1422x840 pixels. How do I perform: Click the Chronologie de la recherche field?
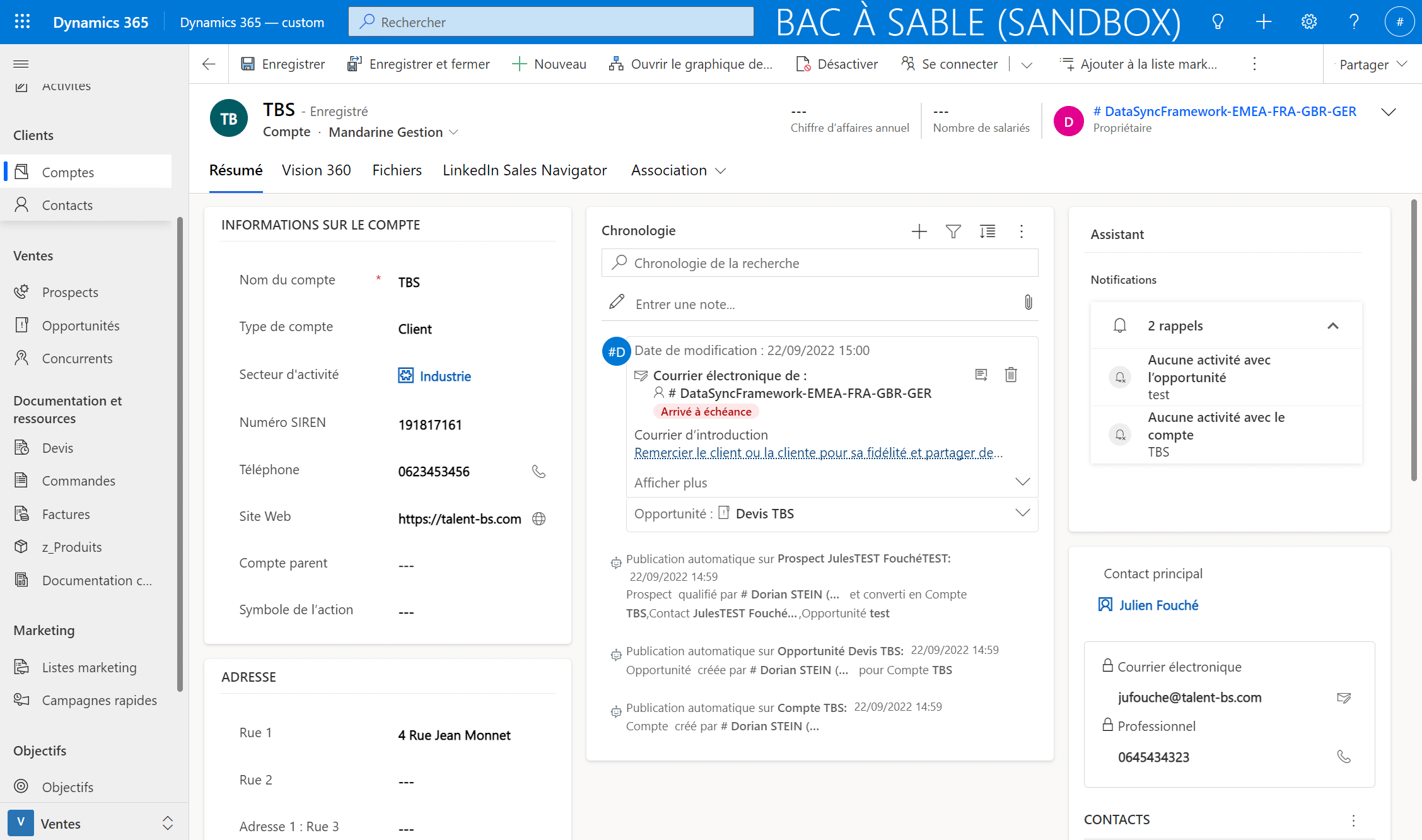pos(820,263)
